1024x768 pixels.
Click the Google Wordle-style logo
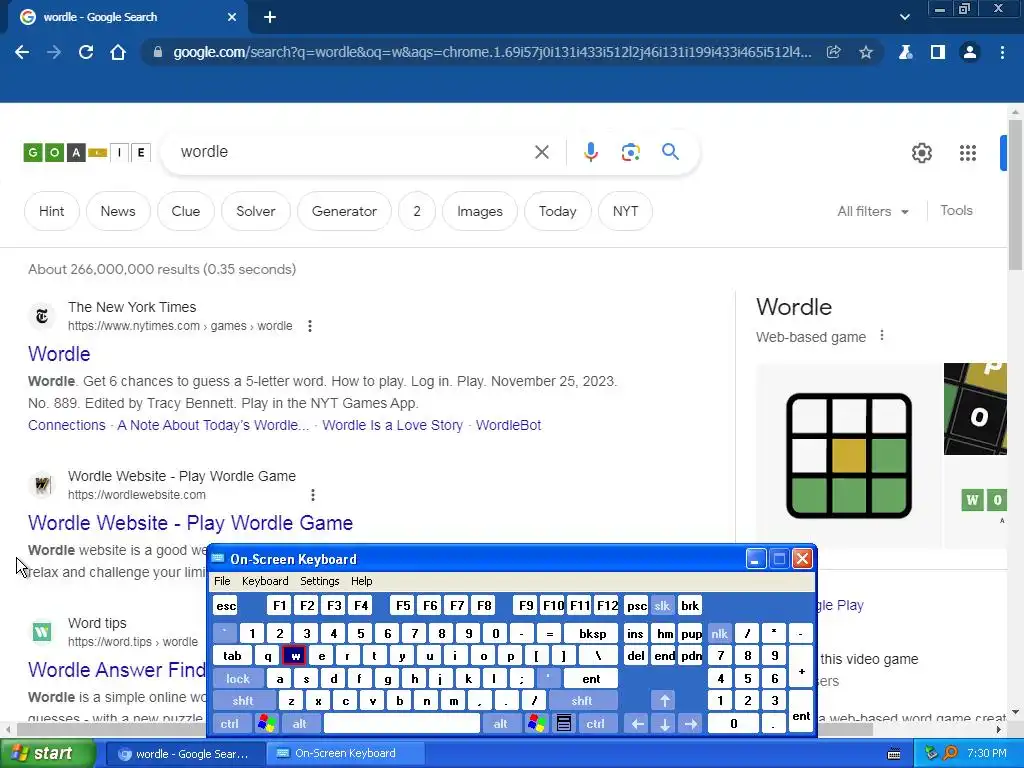point(87,153)
